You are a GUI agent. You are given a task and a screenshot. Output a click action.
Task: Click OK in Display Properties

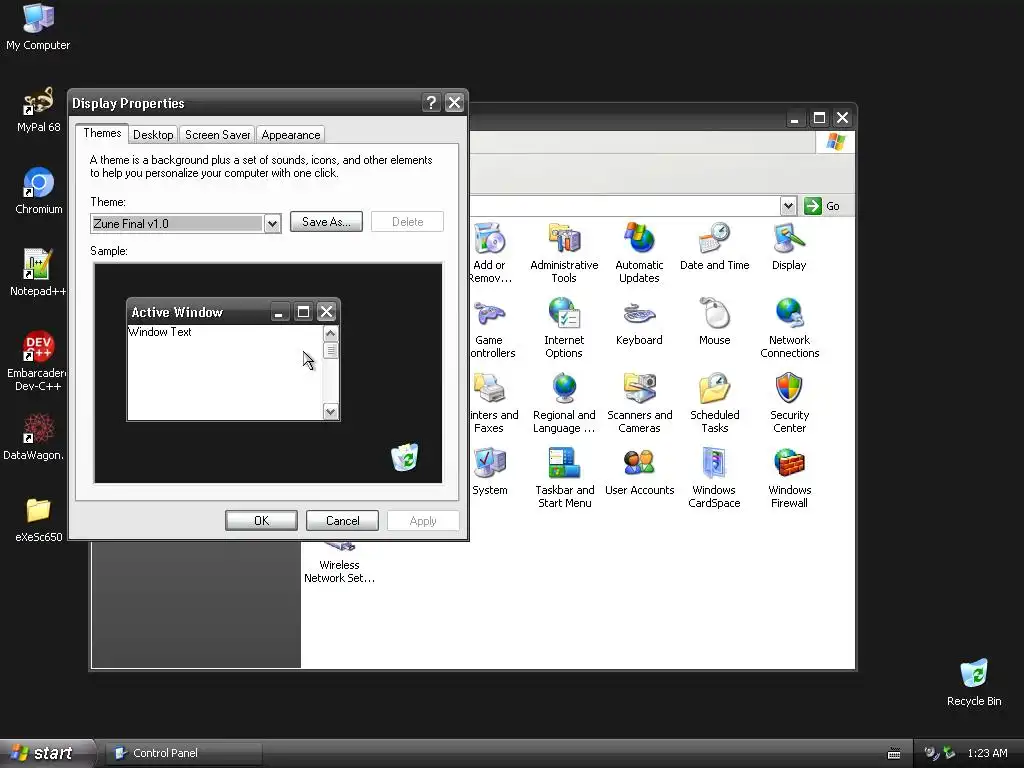(261, 520)
